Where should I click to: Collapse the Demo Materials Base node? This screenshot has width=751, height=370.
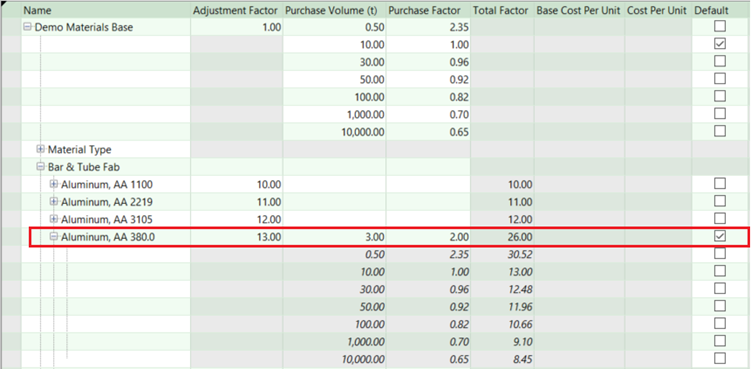click(27, 27)
